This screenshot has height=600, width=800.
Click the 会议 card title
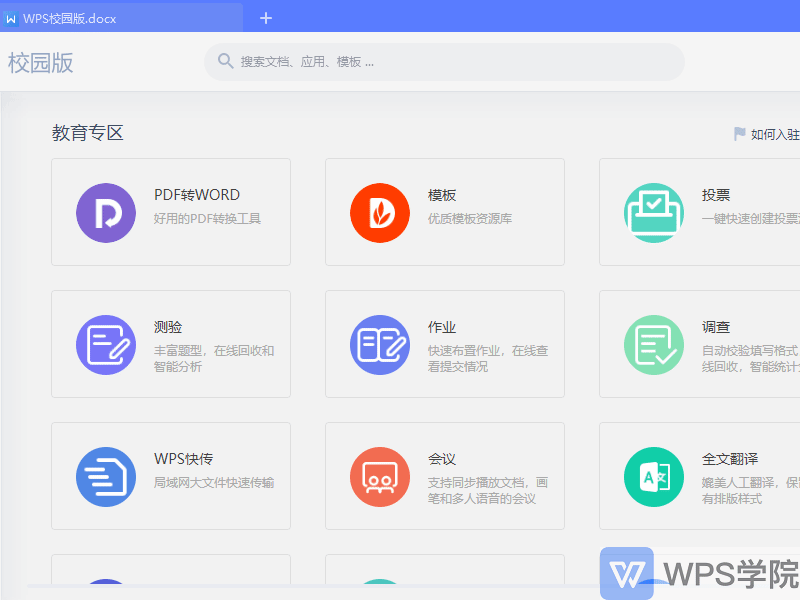point(442,459)
